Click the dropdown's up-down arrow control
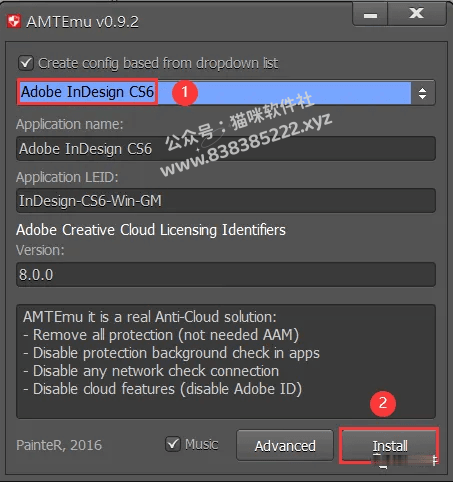Viewport: 453px width, 482px height. (x=423, y=93)
